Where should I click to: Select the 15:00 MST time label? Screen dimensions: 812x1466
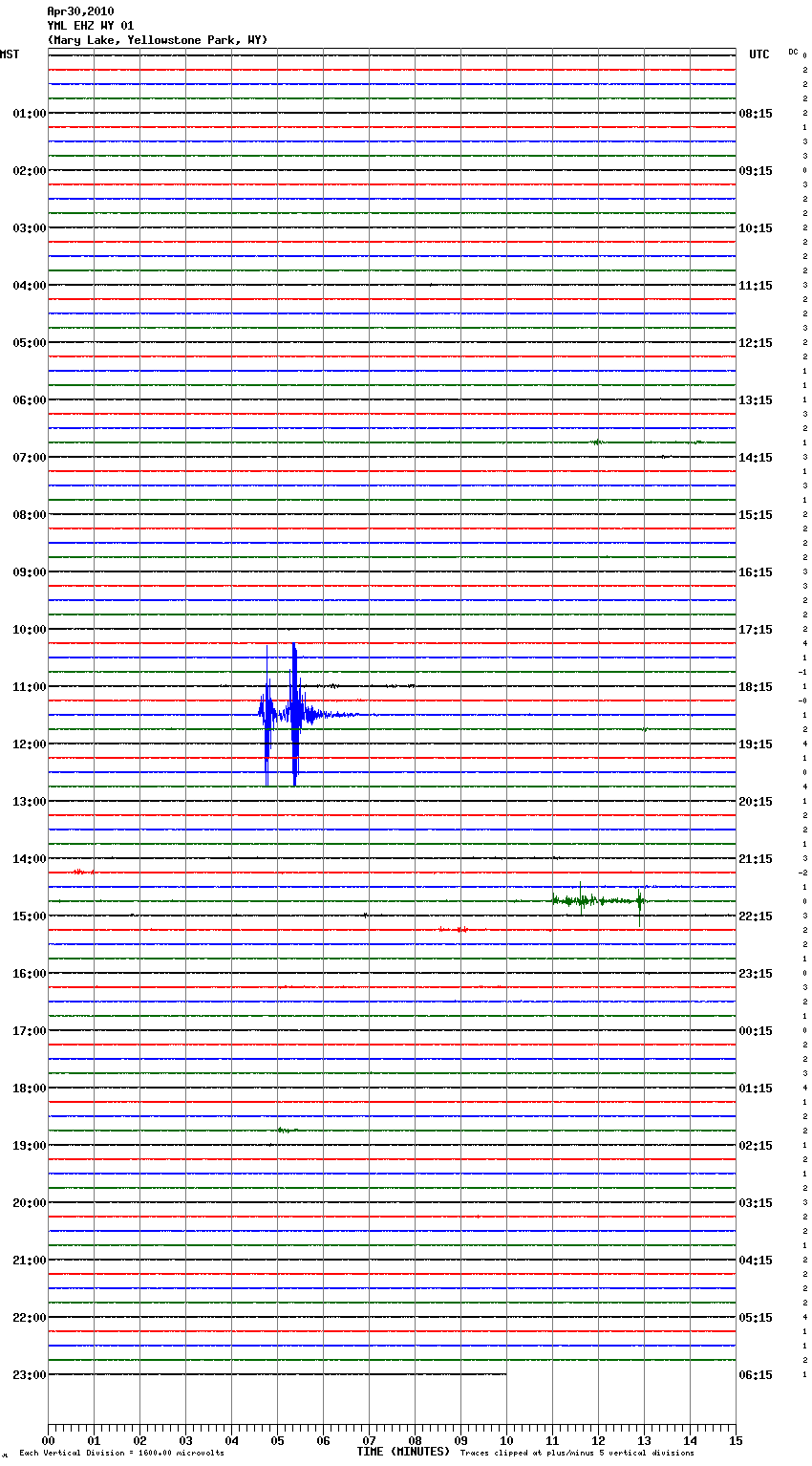(x=29, y=916)
